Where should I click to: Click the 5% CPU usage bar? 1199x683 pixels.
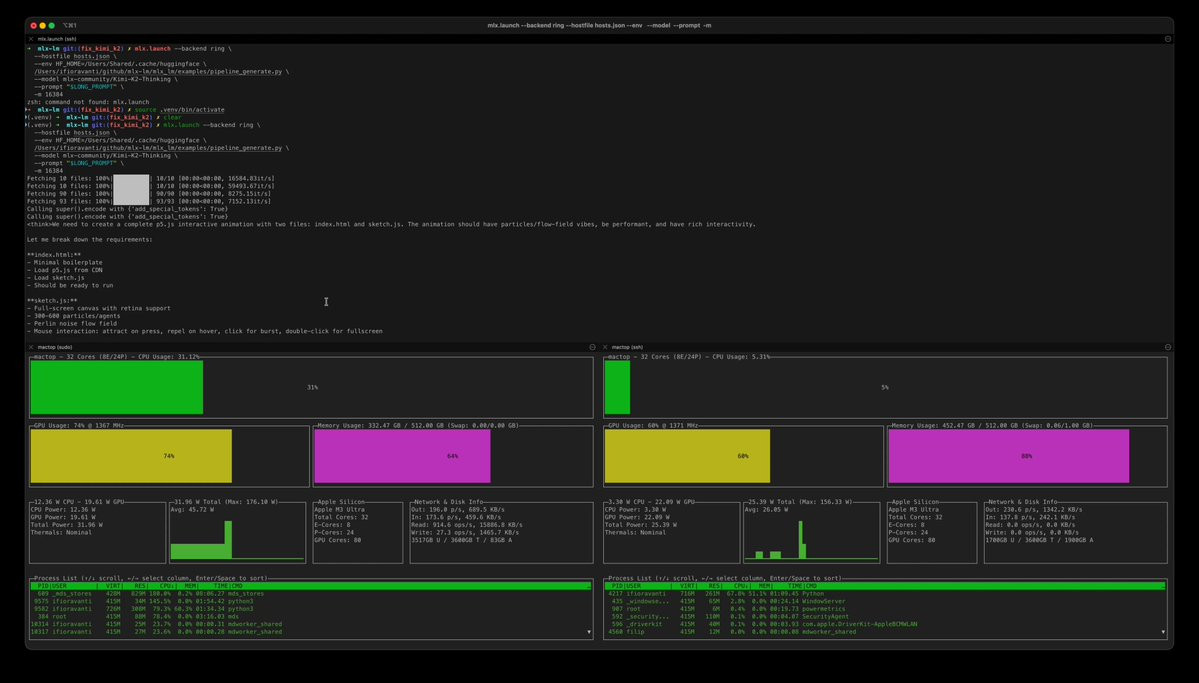(x=617, y=387)
